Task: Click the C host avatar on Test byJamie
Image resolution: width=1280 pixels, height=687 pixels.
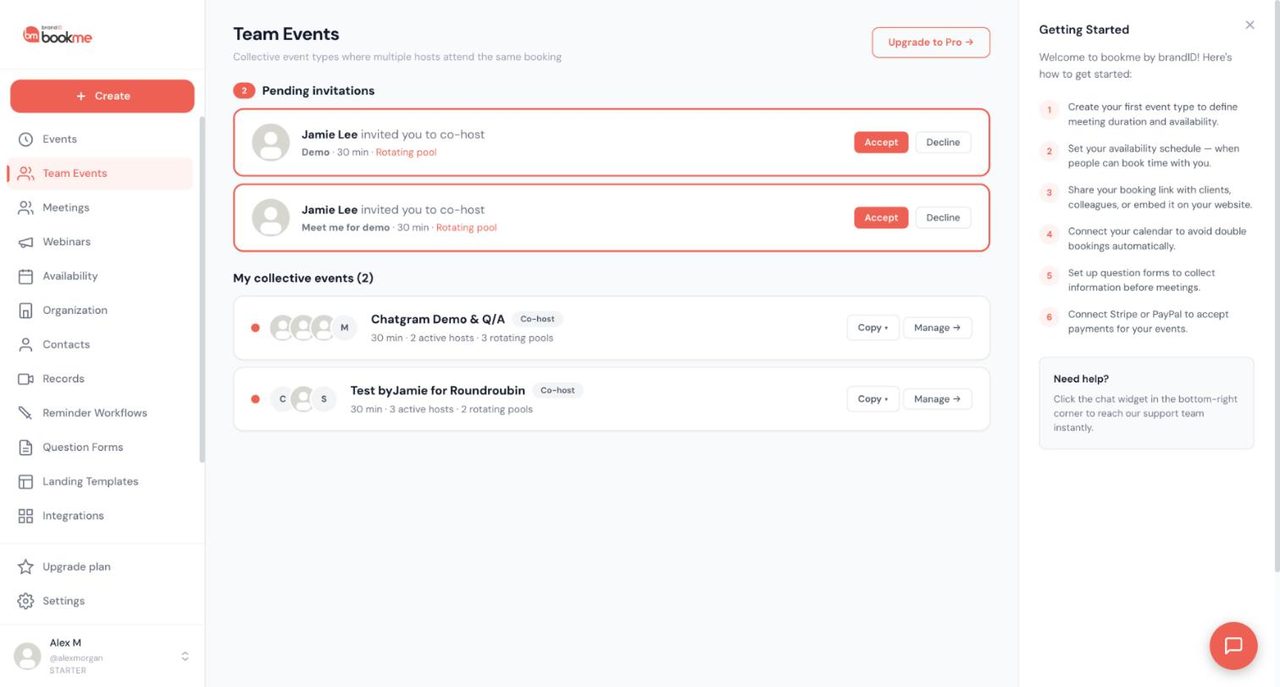Action: (x=283, y=399)
